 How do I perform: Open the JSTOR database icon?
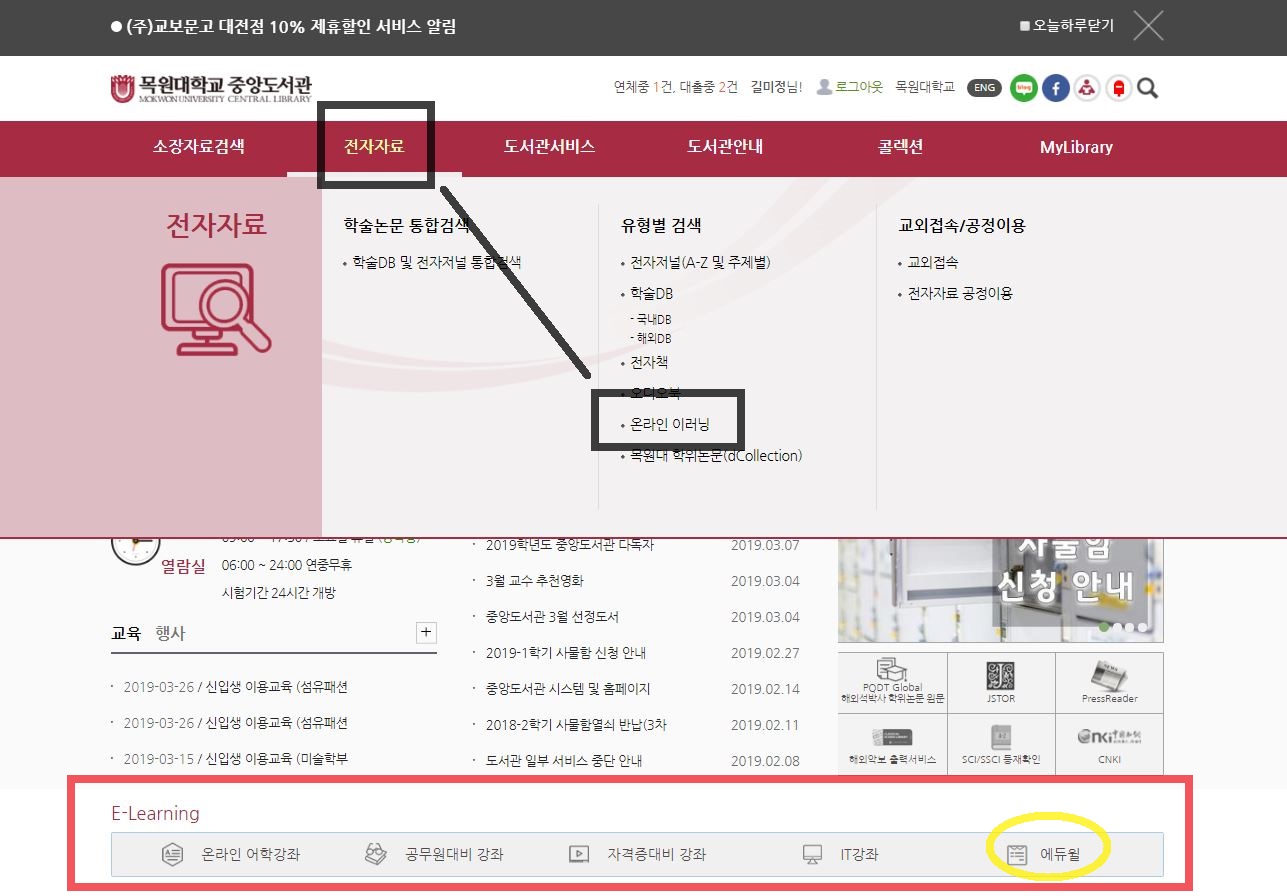[x=1000, y=682]
